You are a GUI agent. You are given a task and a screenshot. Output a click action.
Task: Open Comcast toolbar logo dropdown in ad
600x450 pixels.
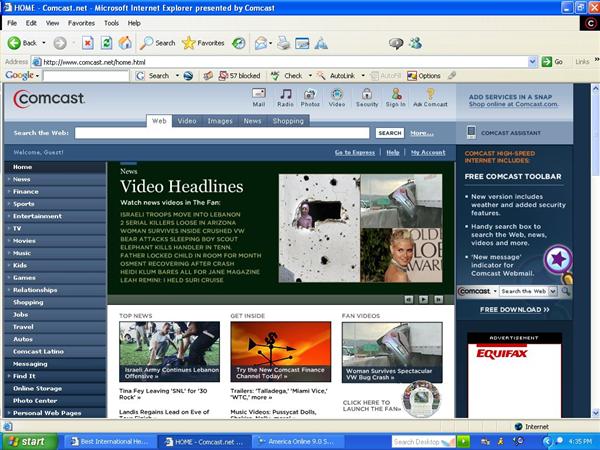pyautogui.click(x=495, y=291)
